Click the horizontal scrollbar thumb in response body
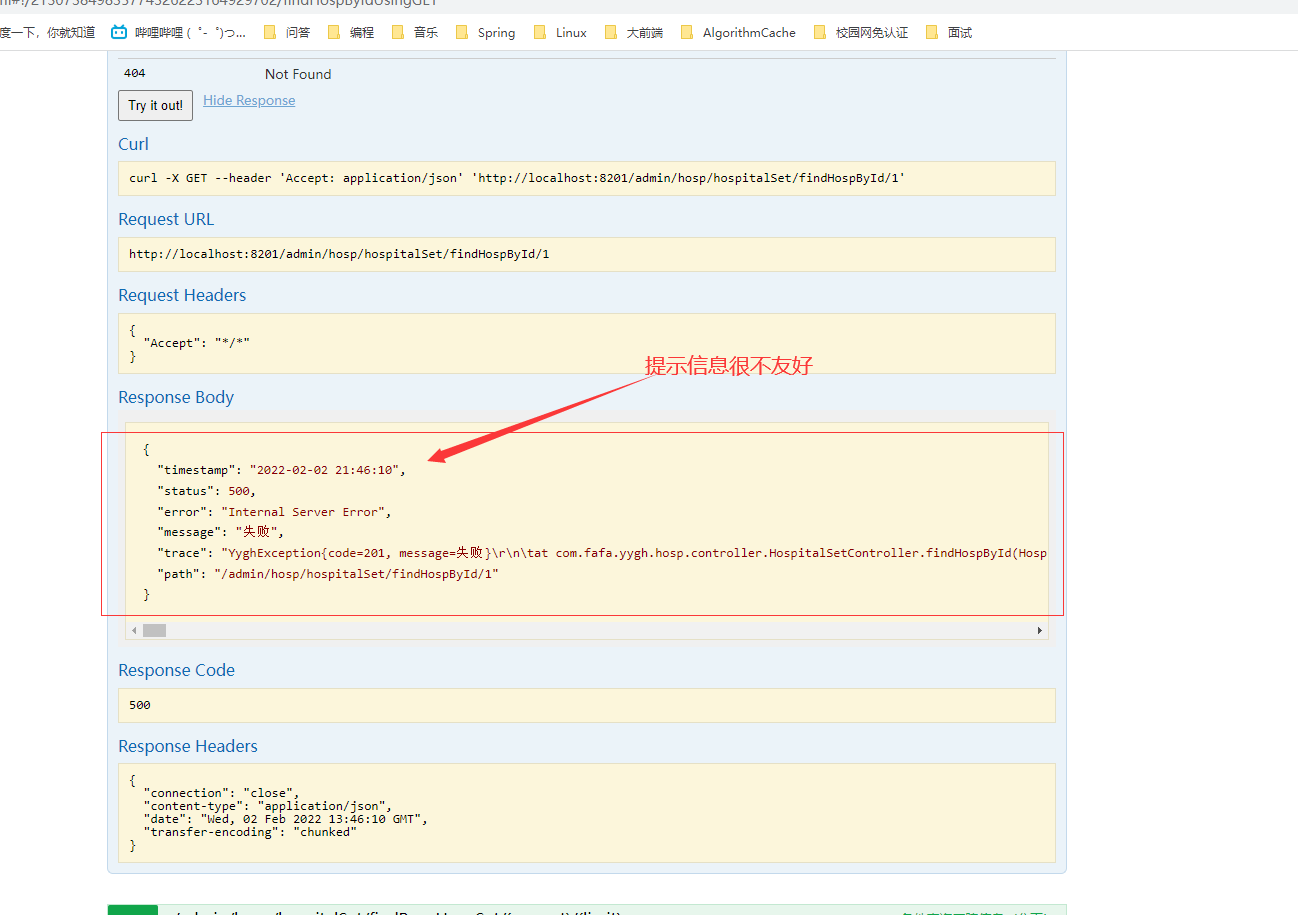 click(x=154, y=631)
